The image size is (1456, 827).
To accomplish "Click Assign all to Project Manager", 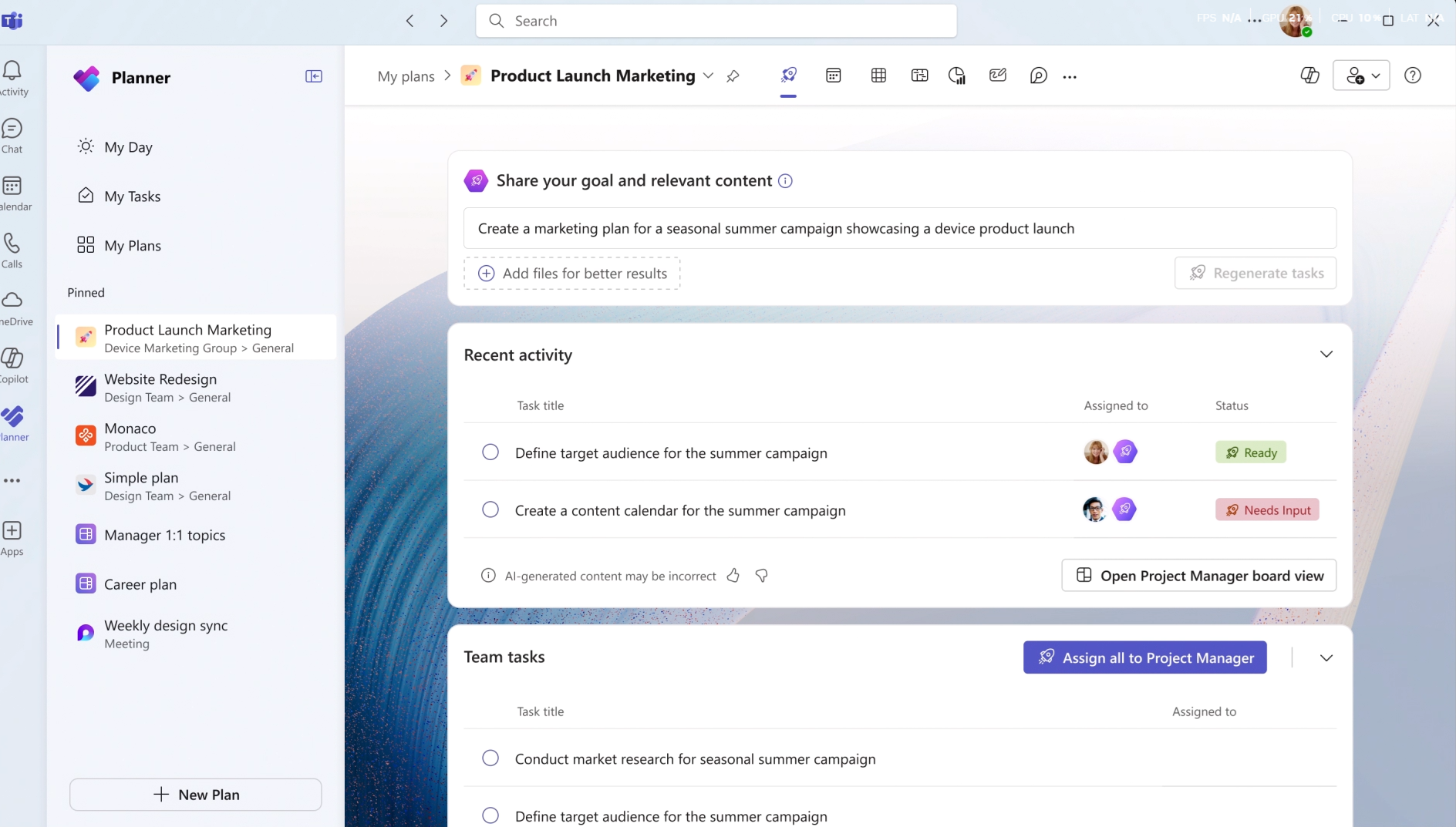I will [x=1145, y=657].
